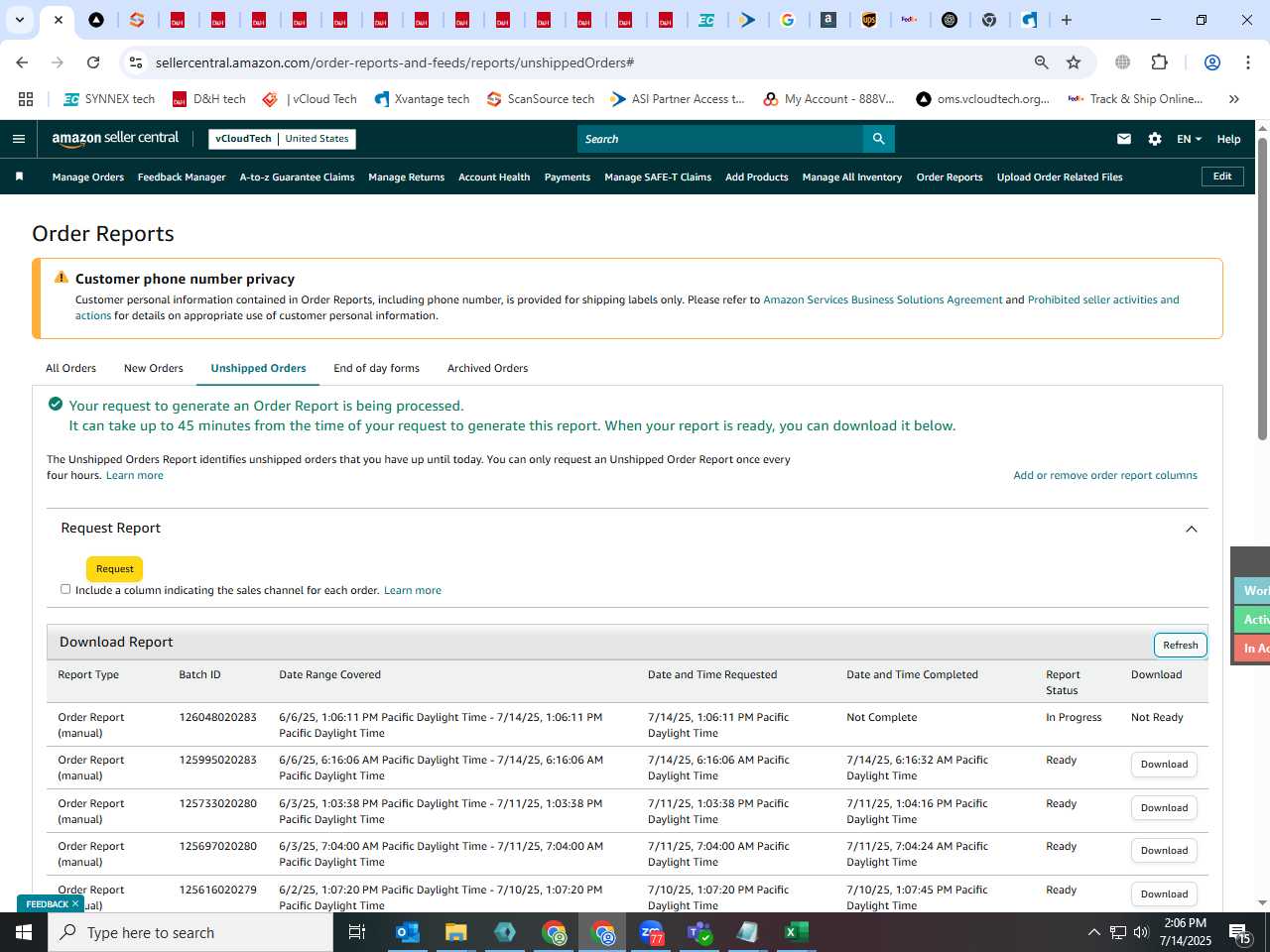Click the Edit button in the navigation bar
This screenshot has height=952, width=1270.
point(1222,177)
